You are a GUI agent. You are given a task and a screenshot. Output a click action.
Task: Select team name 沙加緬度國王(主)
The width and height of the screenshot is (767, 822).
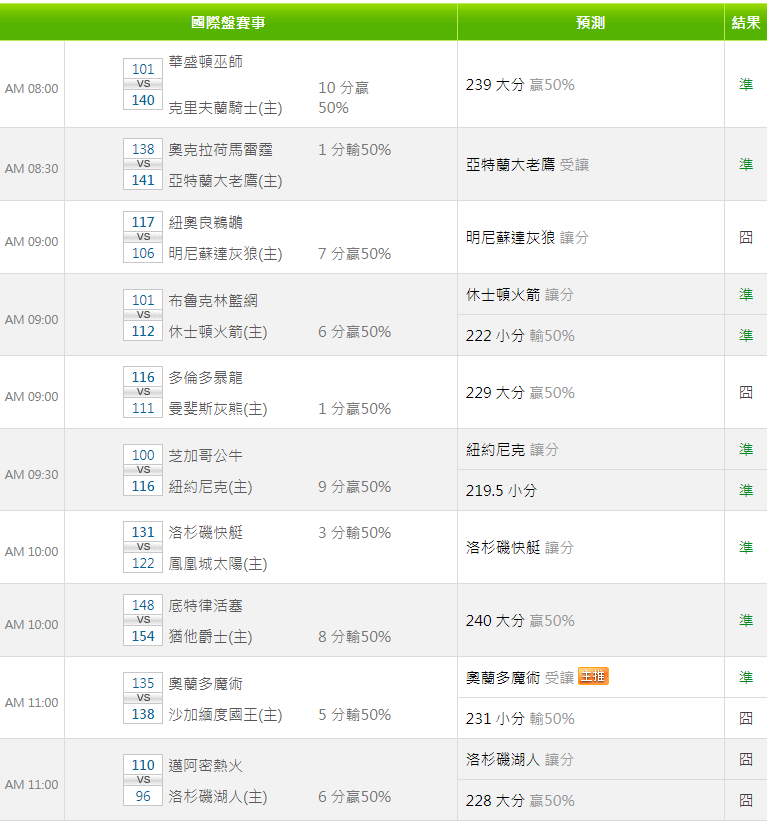click(x=225, y=715)
